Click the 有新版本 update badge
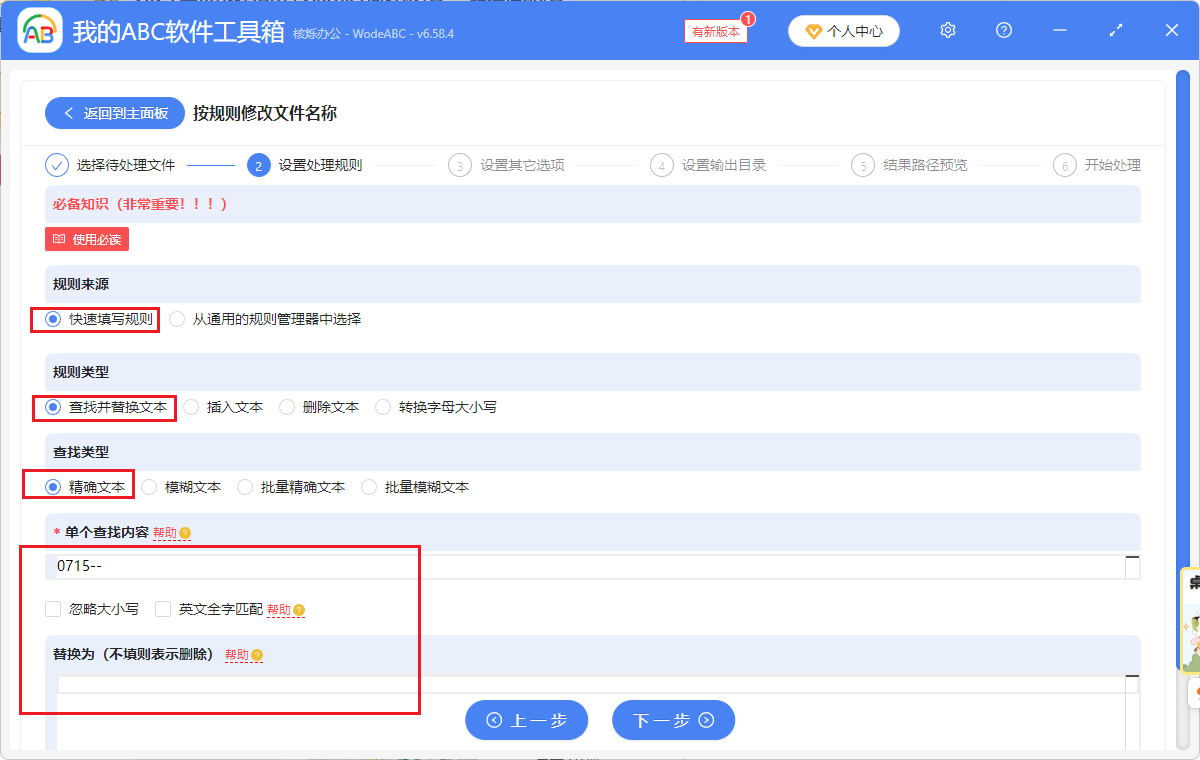 [714, 31]
